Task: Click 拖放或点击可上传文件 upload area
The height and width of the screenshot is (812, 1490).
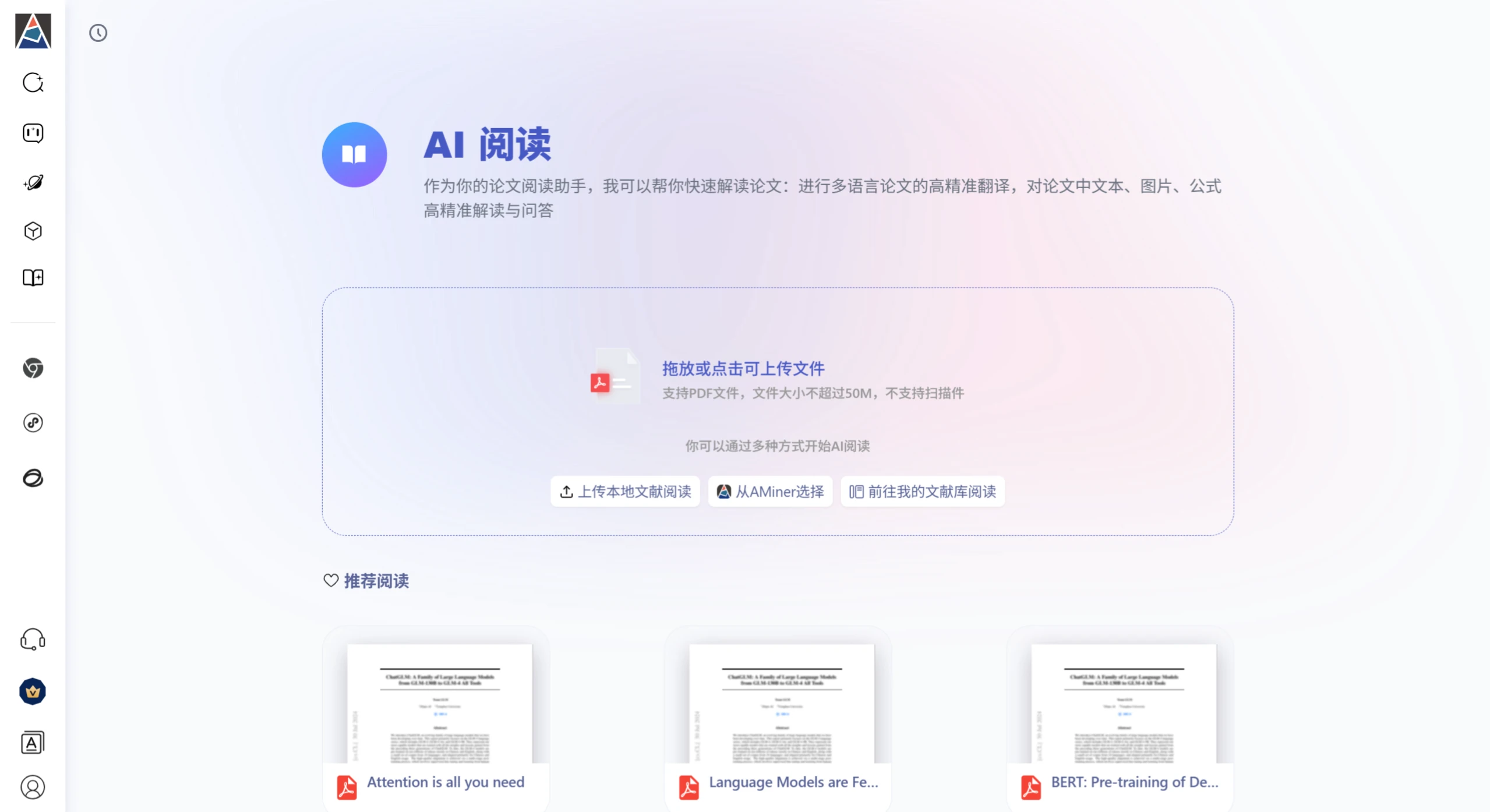Action: coord(743,369)
